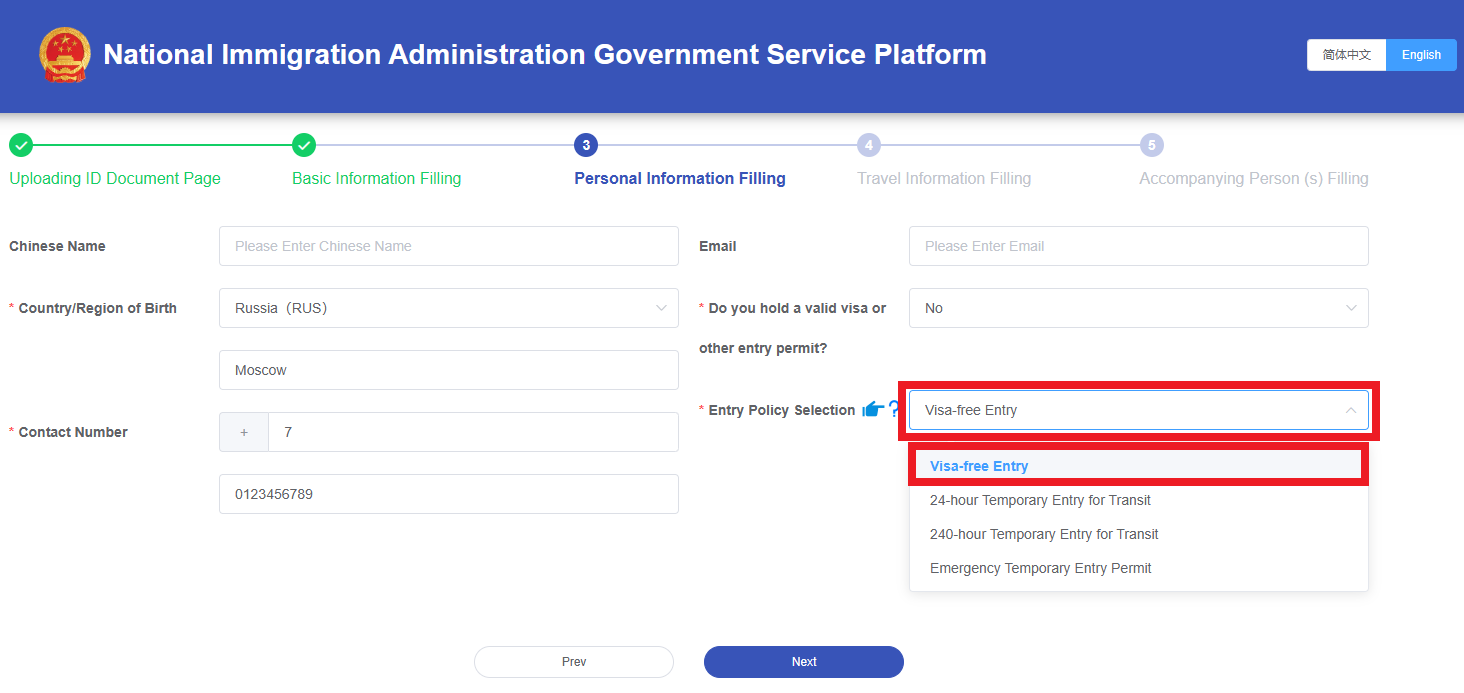Viewport: 1464px width, 693px height.
Task: Switch language to 简体中文
Action: tap(1346, 55)
